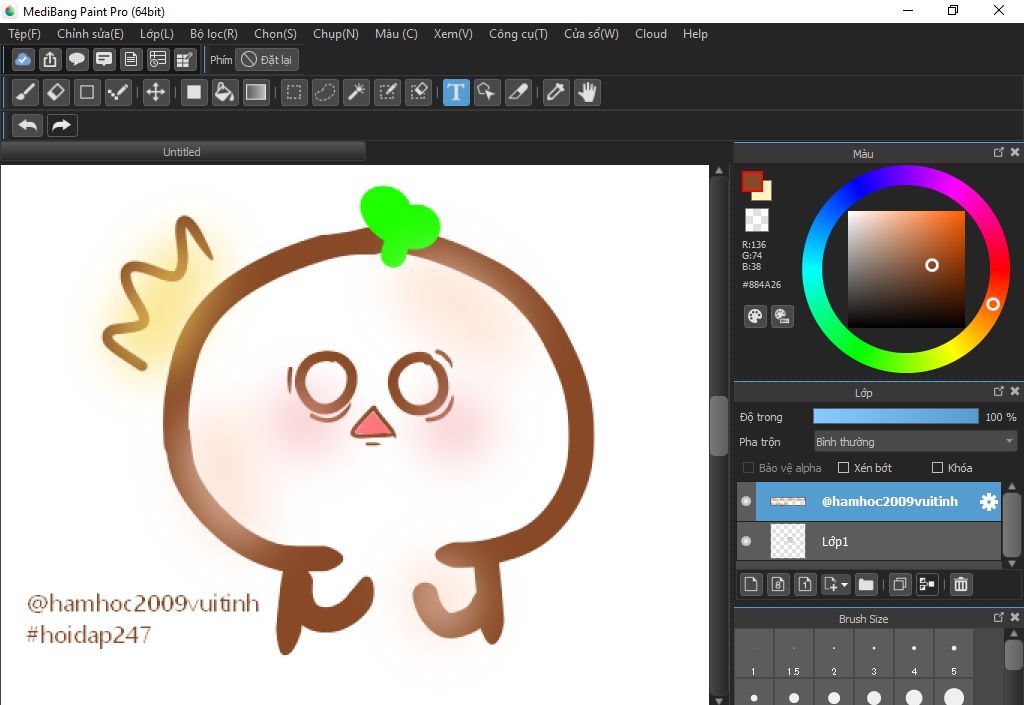This screenshot has width=1024, height=705.
Task: Hide the Lớp1 layer
Action: pyautogui.click(x=746, y=541)
